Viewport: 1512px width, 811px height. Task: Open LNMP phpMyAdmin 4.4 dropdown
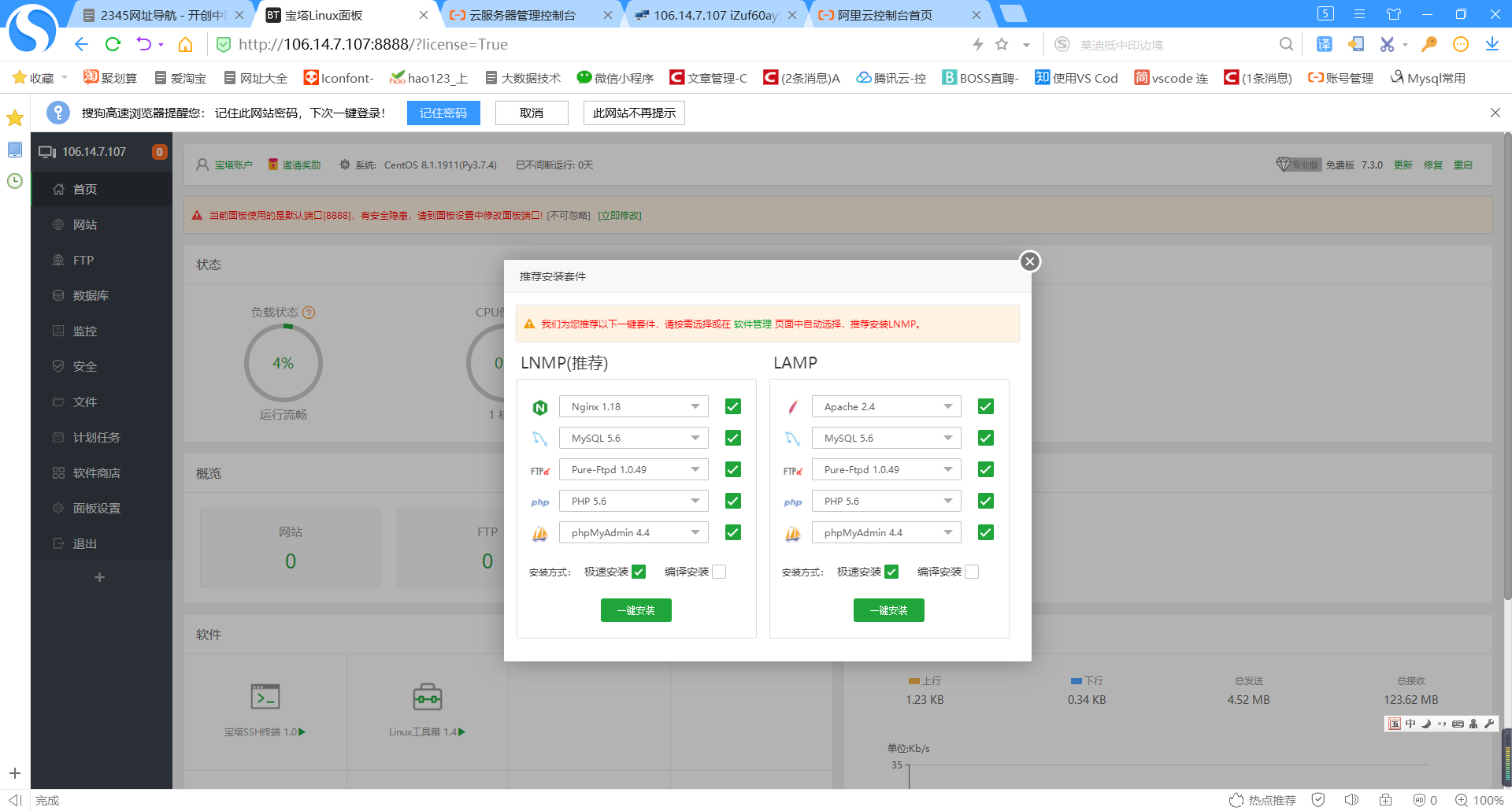[x=634, y=532]
